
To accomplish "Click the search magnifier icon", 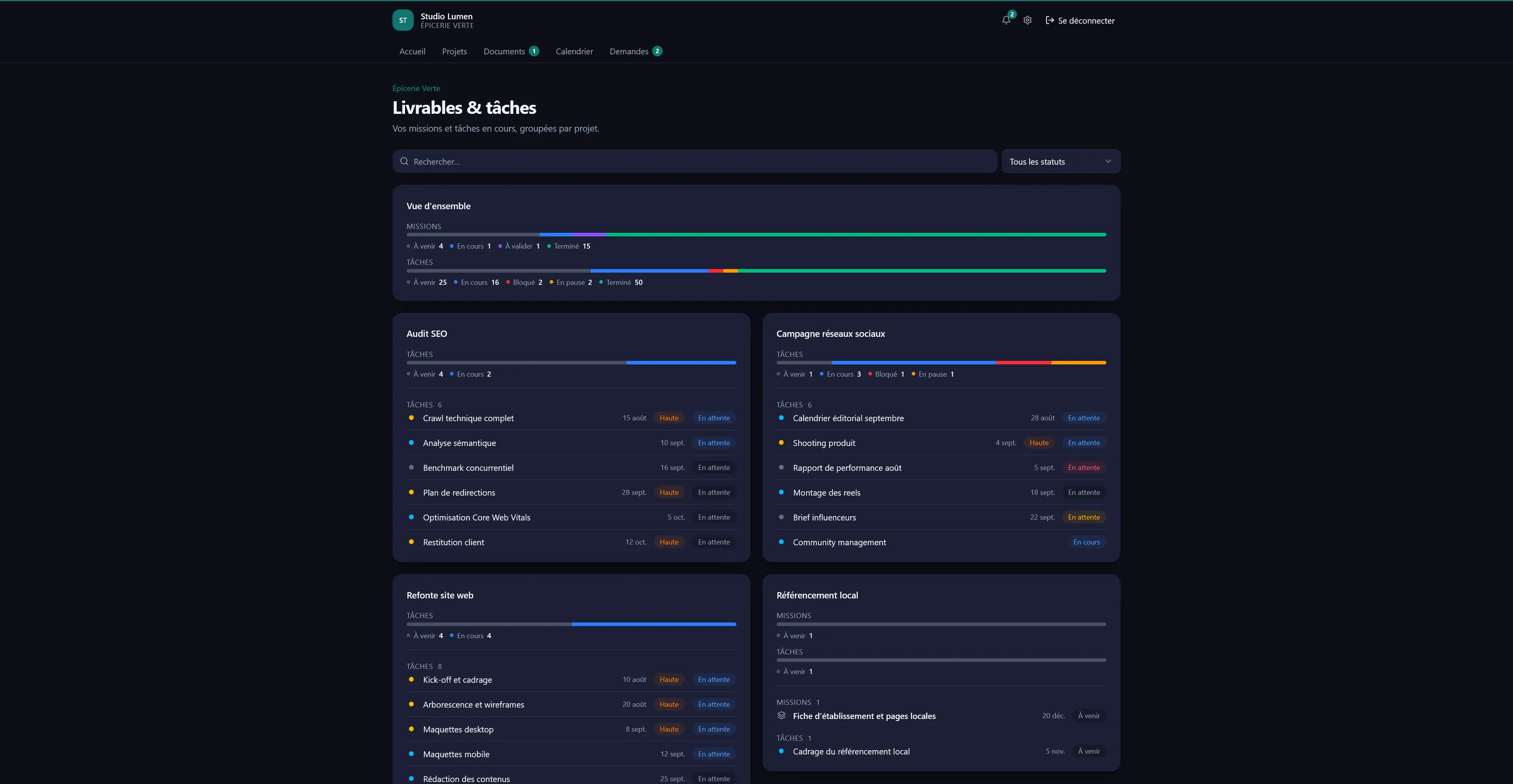I will [x=404, y=162].
